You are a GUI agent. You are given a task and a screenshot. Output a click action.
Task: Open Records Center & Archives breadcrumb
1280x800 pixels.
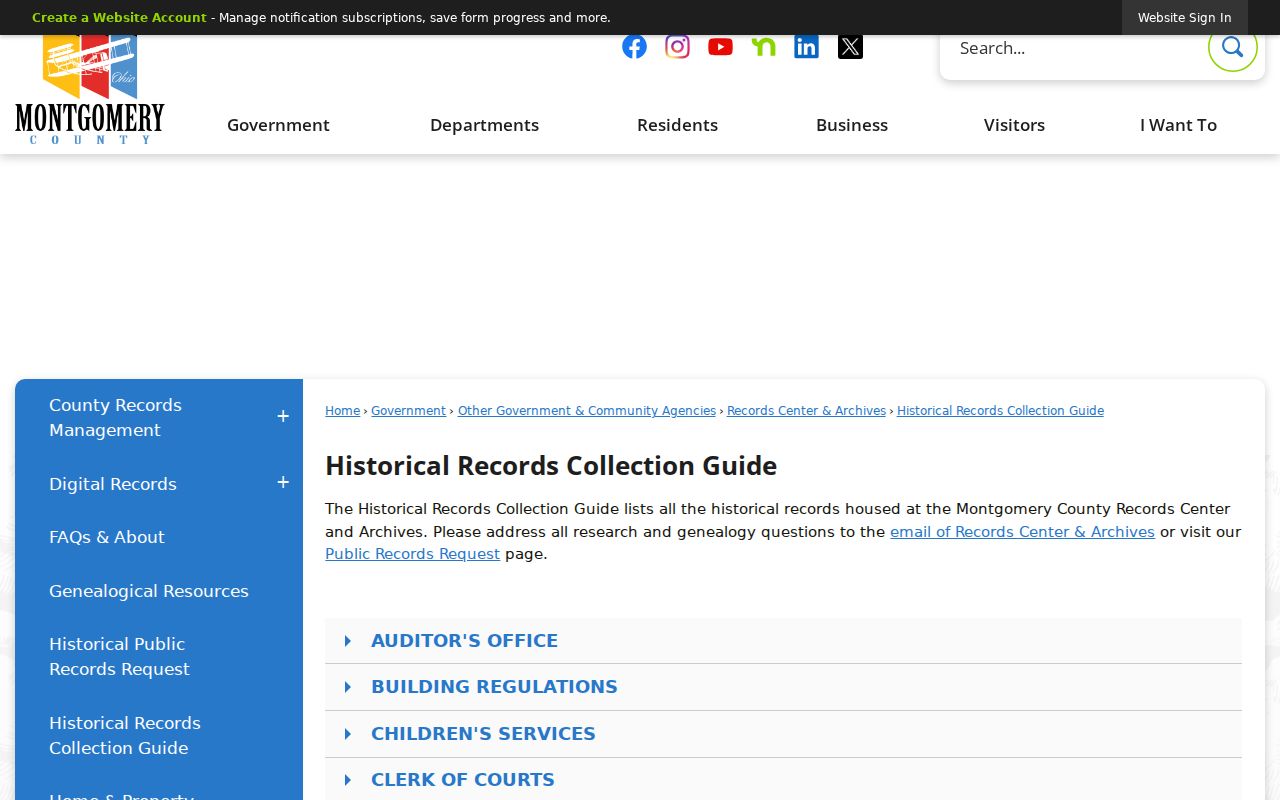click(x=806, y=411)
